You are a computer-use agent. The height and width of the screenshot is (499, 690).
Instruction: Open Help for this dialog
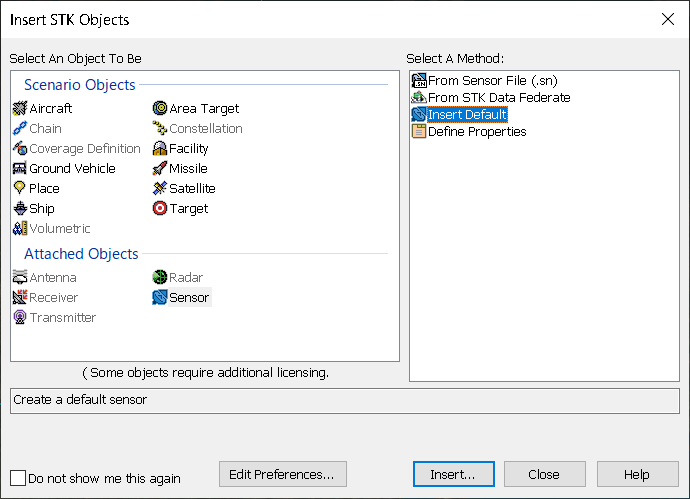[637, 474]
